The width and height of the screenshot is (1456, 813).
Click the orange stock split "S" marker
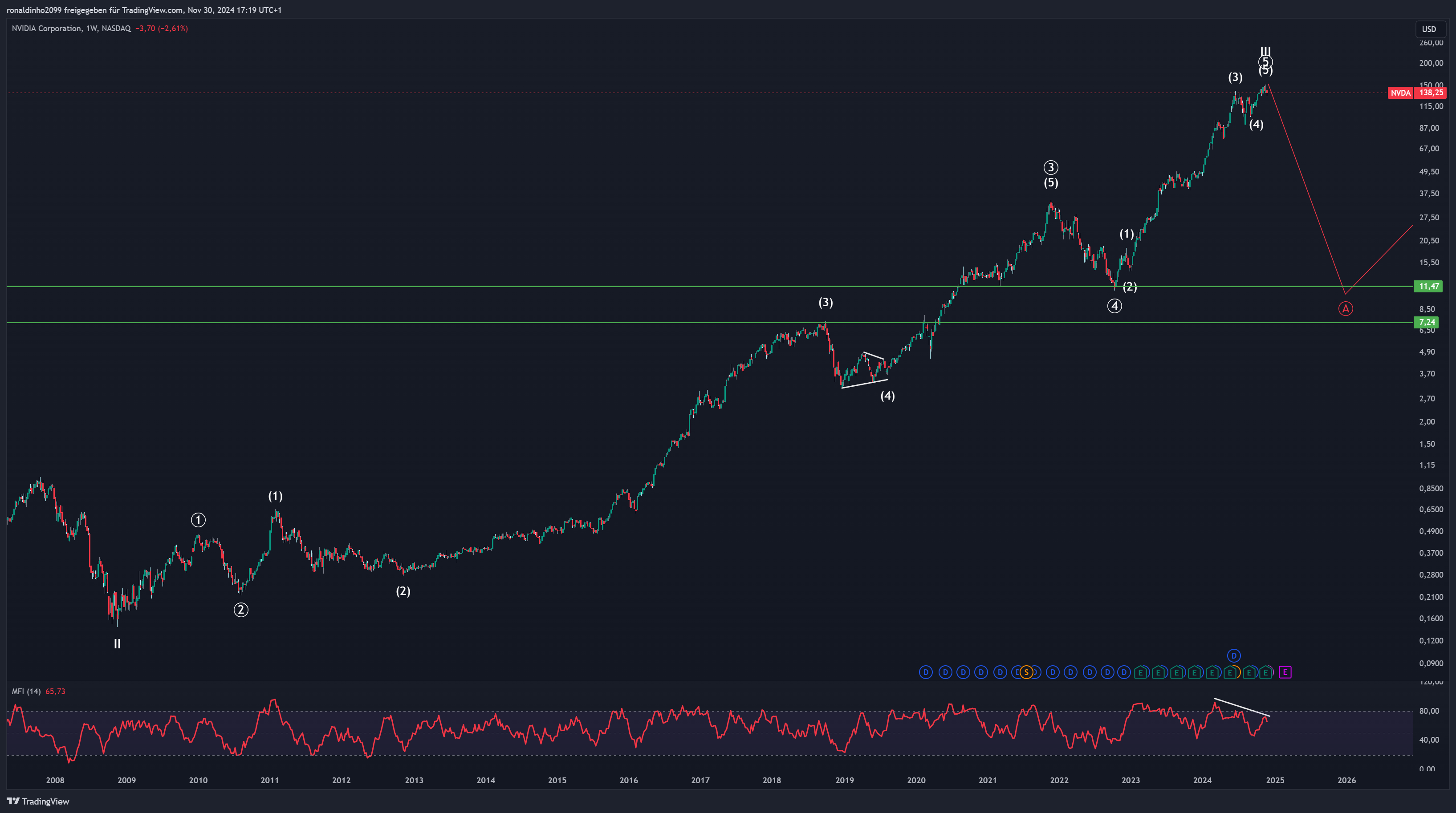tap(1026, 672)
